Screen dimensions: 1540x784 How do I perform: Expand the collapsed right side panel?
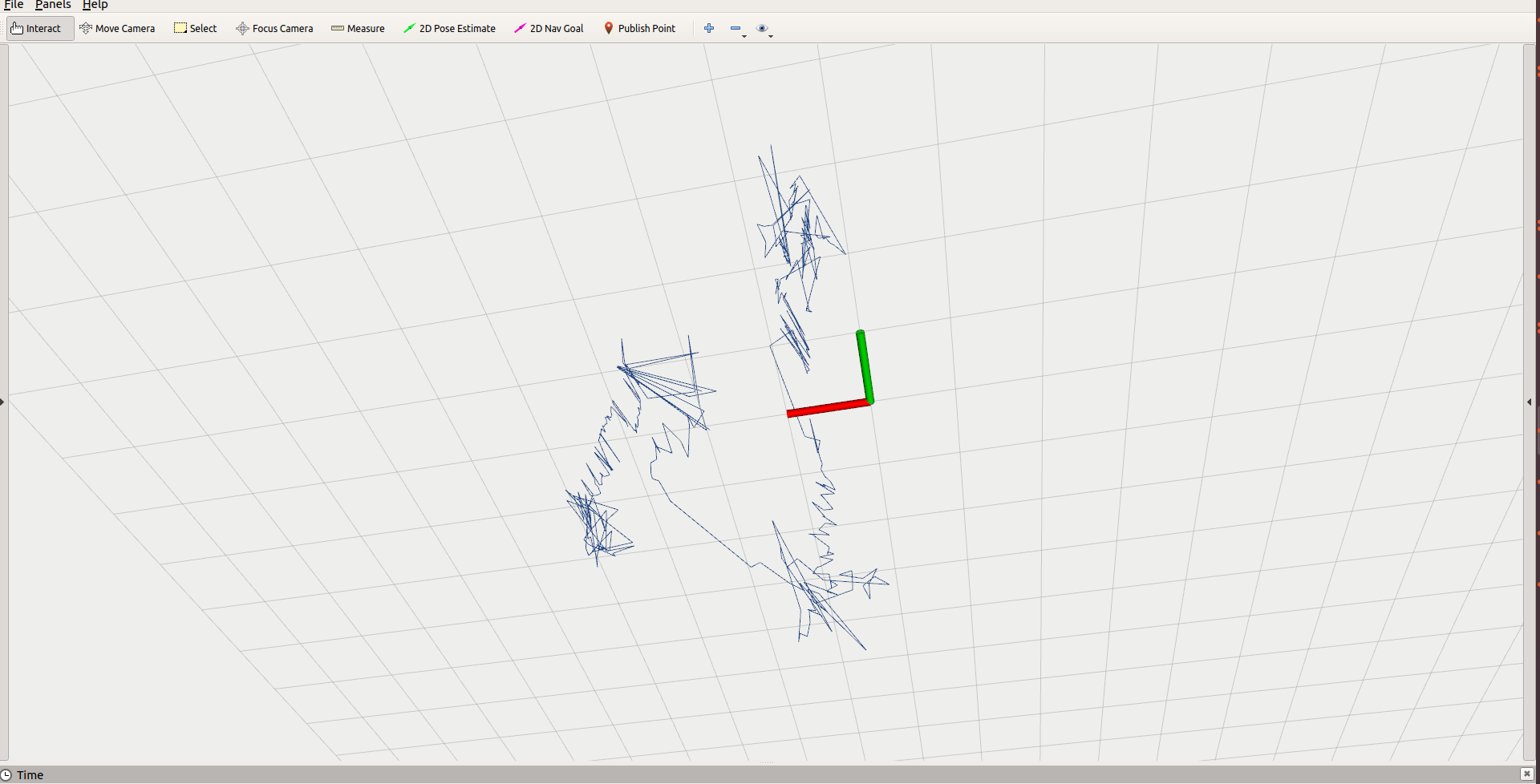(x=1530, y=402)
